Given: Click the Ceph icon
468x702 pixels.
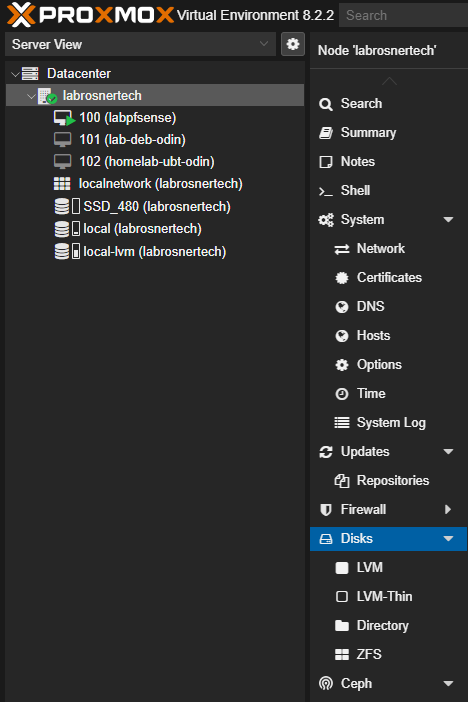Looking at the screenshot, I should (326, 684).
